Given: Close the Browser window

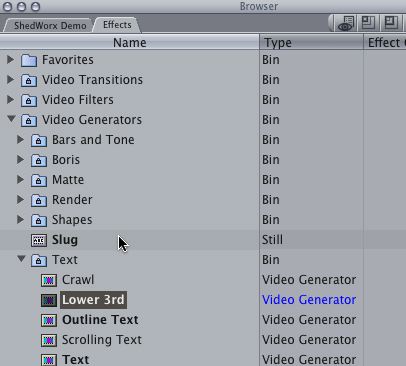Looking at the screenshot, I should [x=7, y=6].
